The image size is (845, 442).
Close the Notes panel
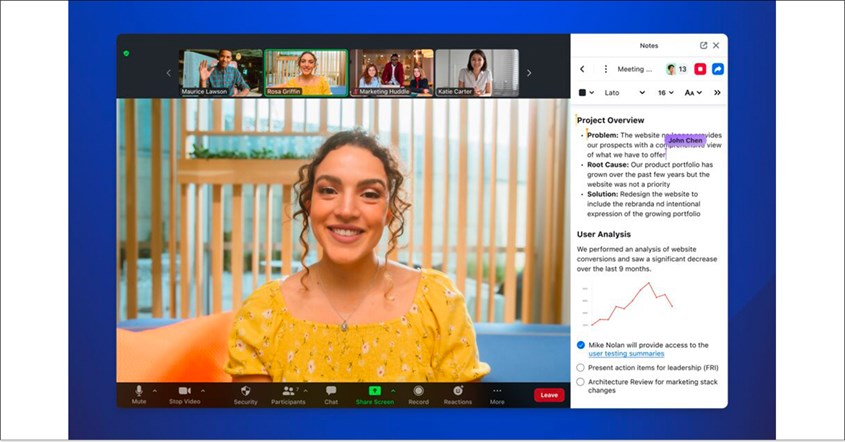[x=716, y=46]
